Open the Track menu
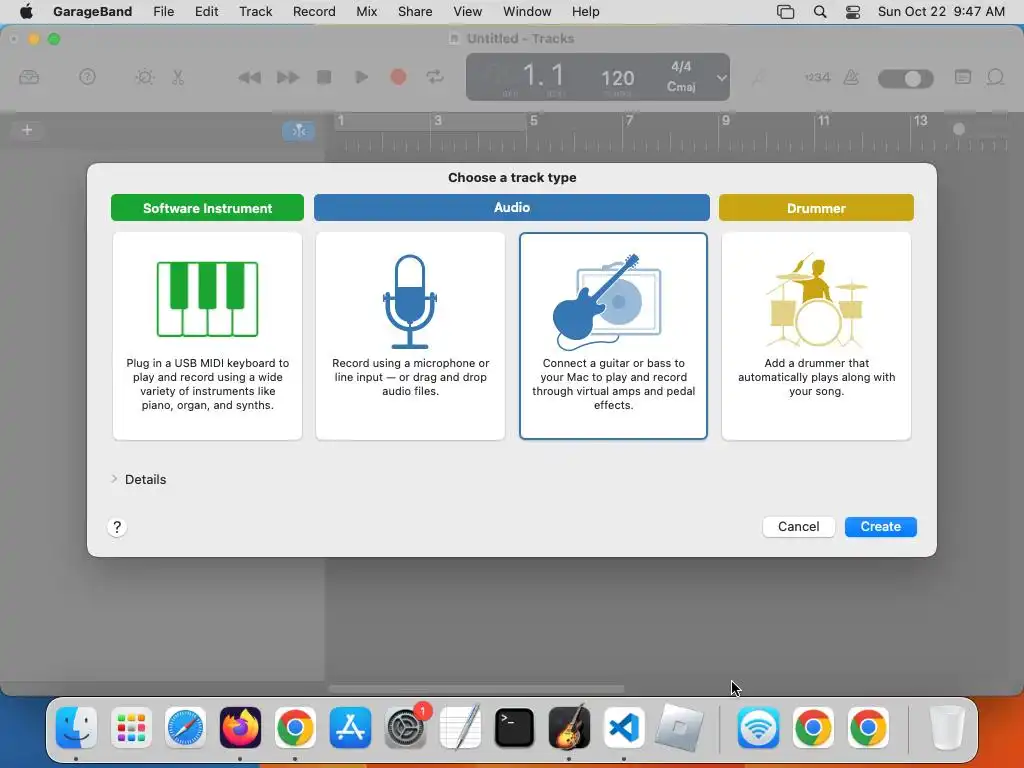Viewport: 1024px width, 768px height. tap(255, 11)
